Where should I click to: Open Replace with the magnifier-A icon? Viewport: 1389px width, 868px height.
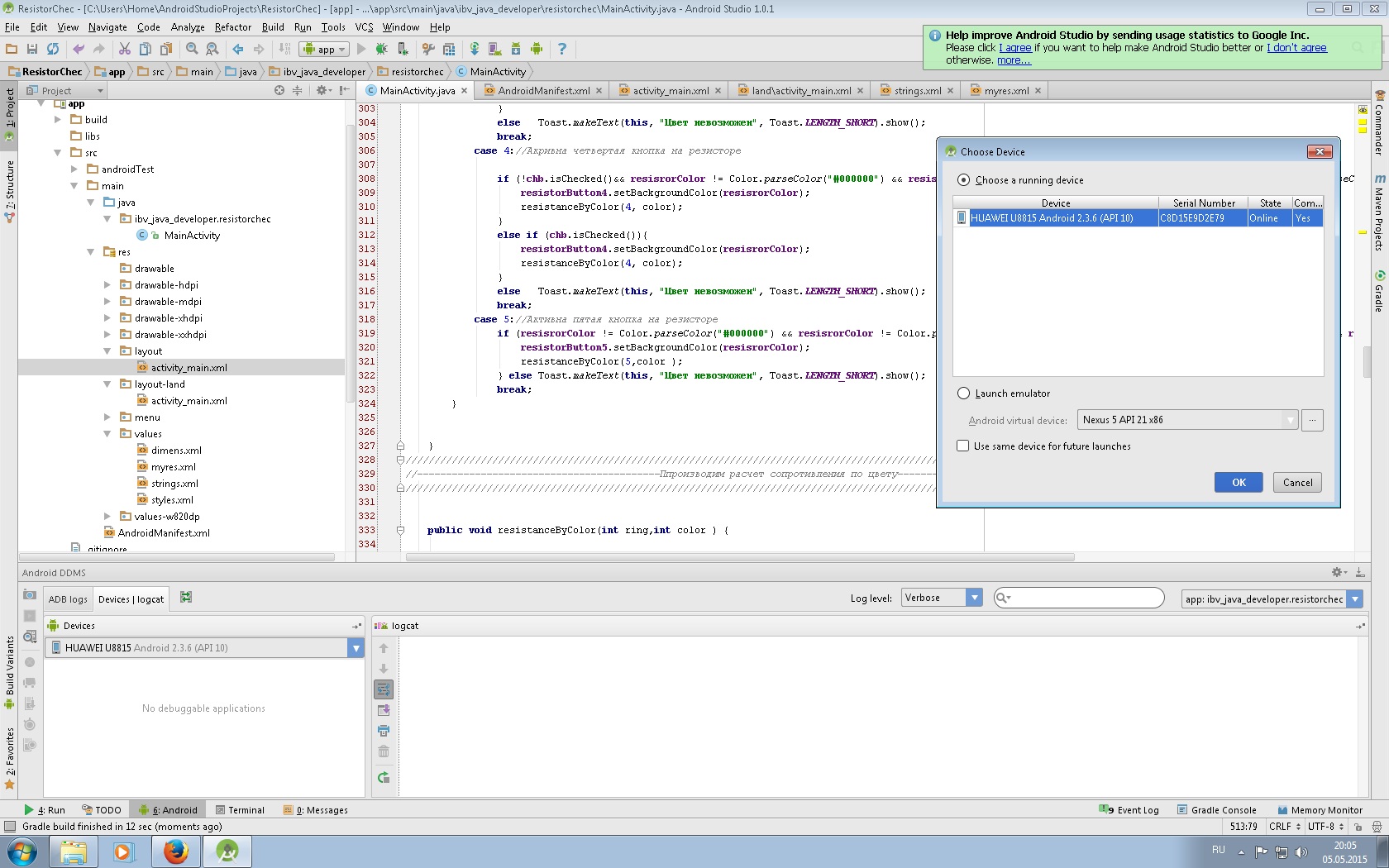click(212, 49)
